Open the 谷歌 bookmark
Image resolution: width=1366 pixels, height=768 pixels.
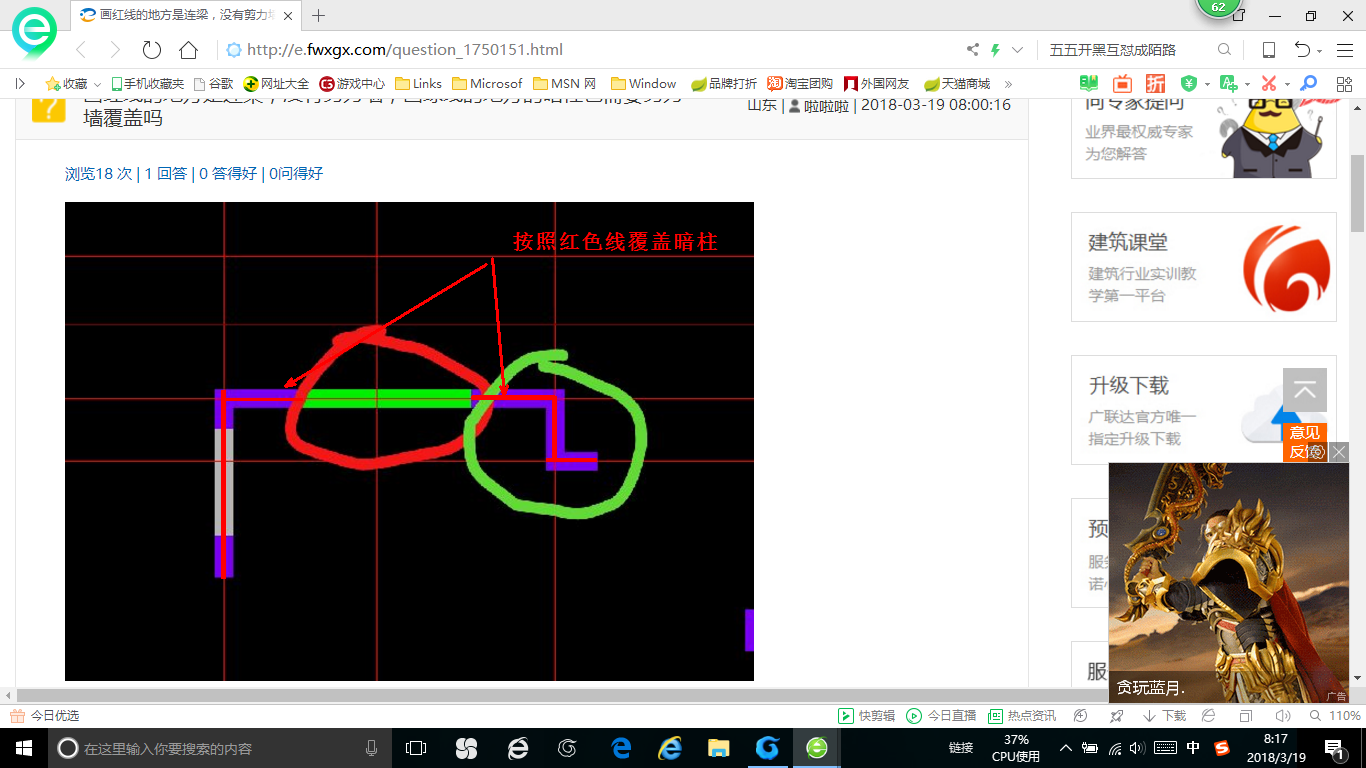[x=213, y=84]
